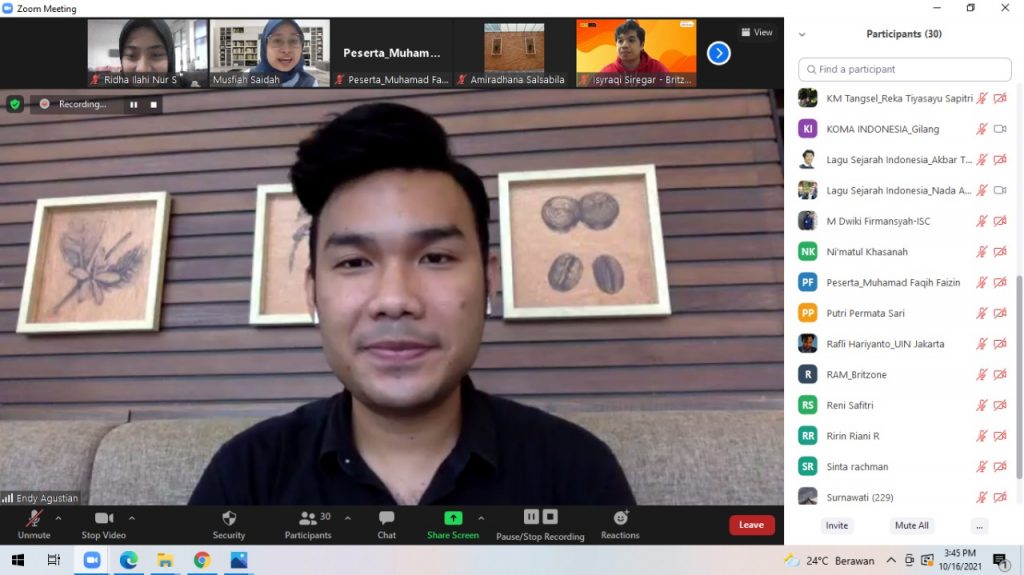
Task: Open the Reactions emoji menu
Action: (x=620, y=518)
